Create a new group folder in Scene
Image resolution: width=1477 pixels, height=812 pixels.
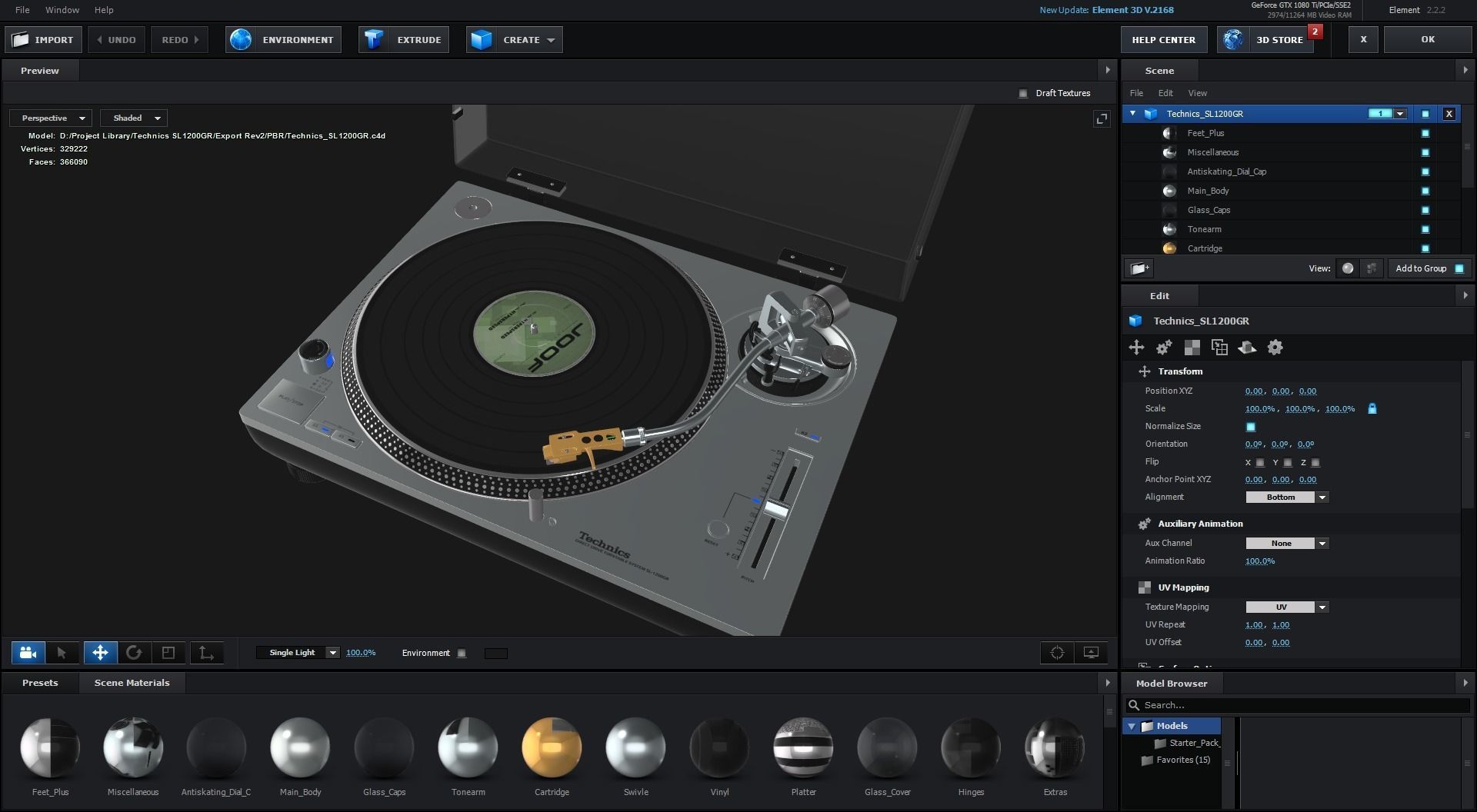click(1139, 268)
